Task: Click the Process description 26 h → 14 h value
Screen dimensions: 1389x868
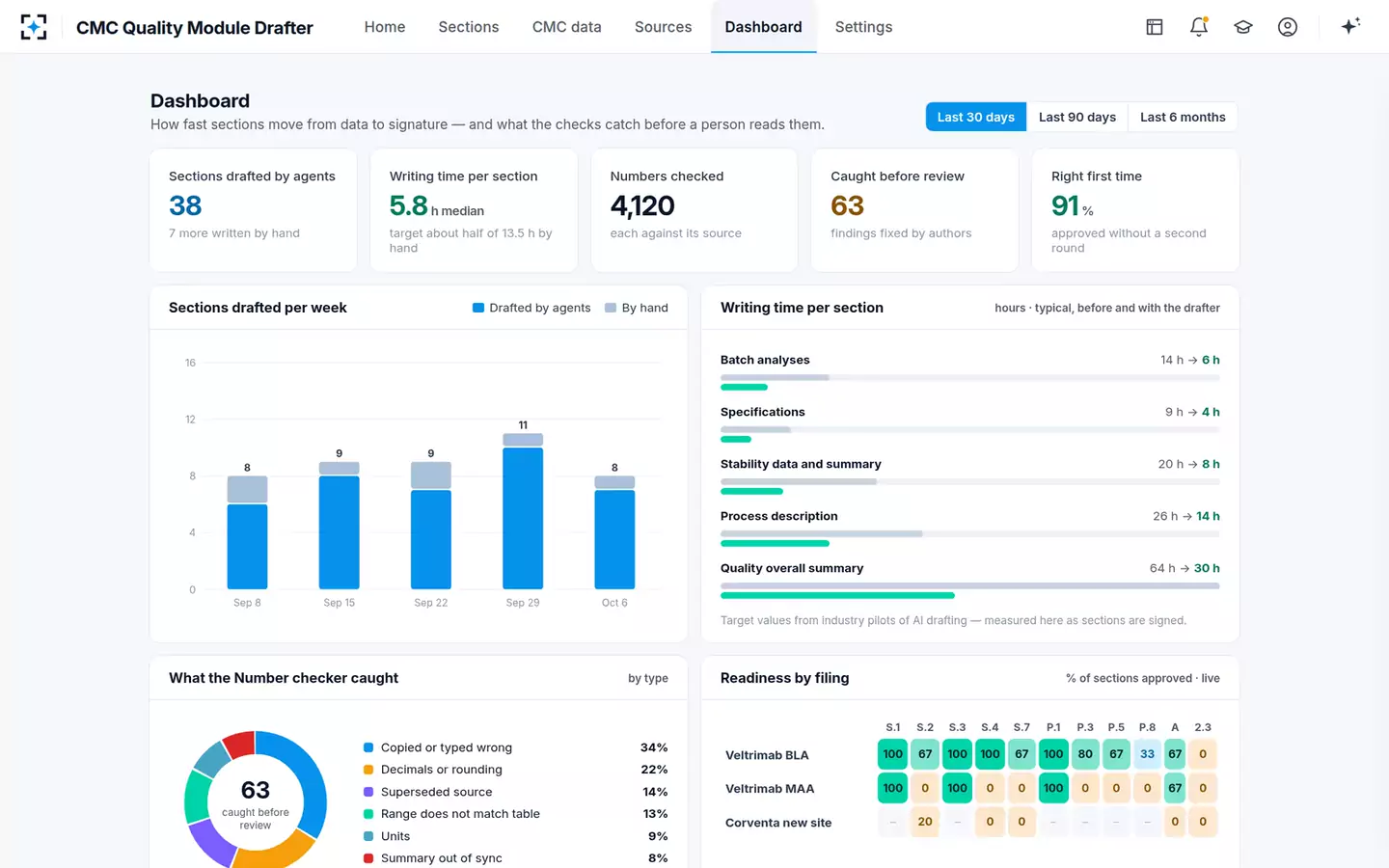Action: click(1186, 516)
